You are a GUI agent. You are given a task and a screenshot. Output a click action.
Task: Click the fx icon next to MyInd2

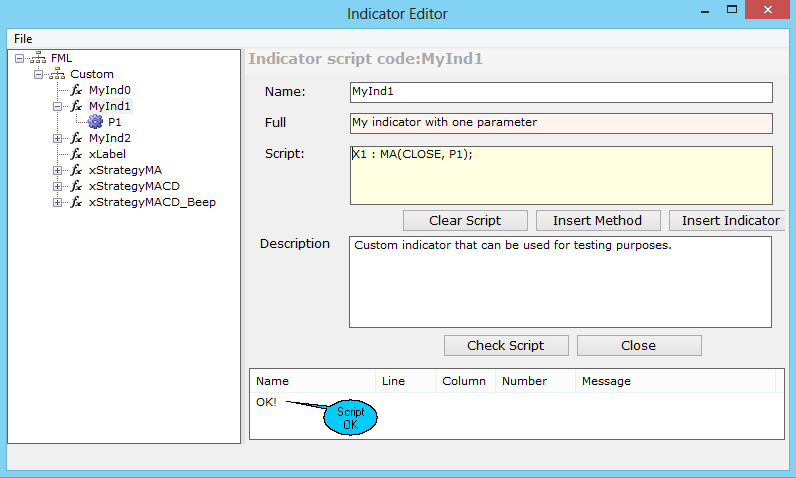(x=76, y=138)
